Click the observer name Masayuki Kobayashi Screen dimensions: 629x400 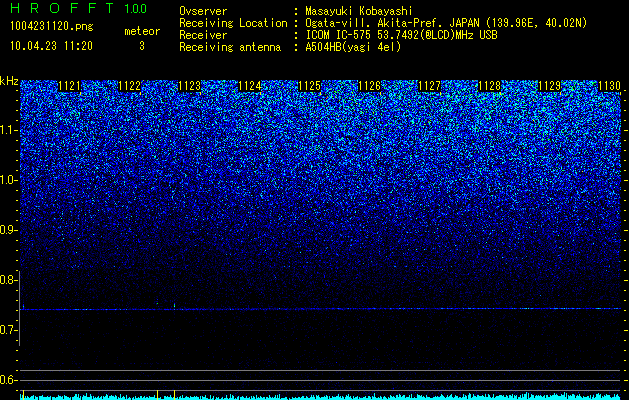tap(359, 11)
